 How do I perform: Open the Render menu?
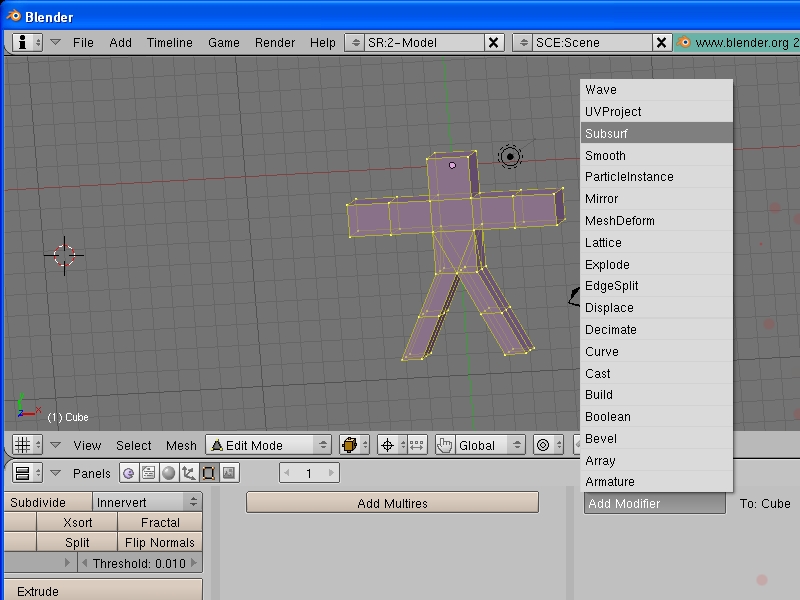pos(275,42)
